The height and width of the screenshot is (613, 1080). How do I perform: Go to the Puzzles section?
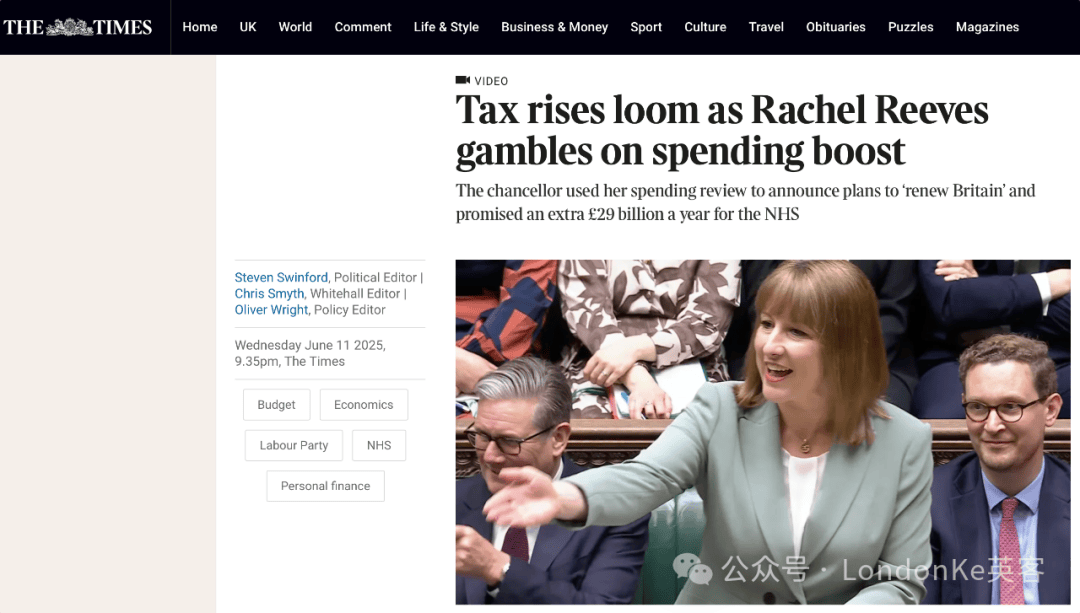pyautogui.click(x=911, y=27)
